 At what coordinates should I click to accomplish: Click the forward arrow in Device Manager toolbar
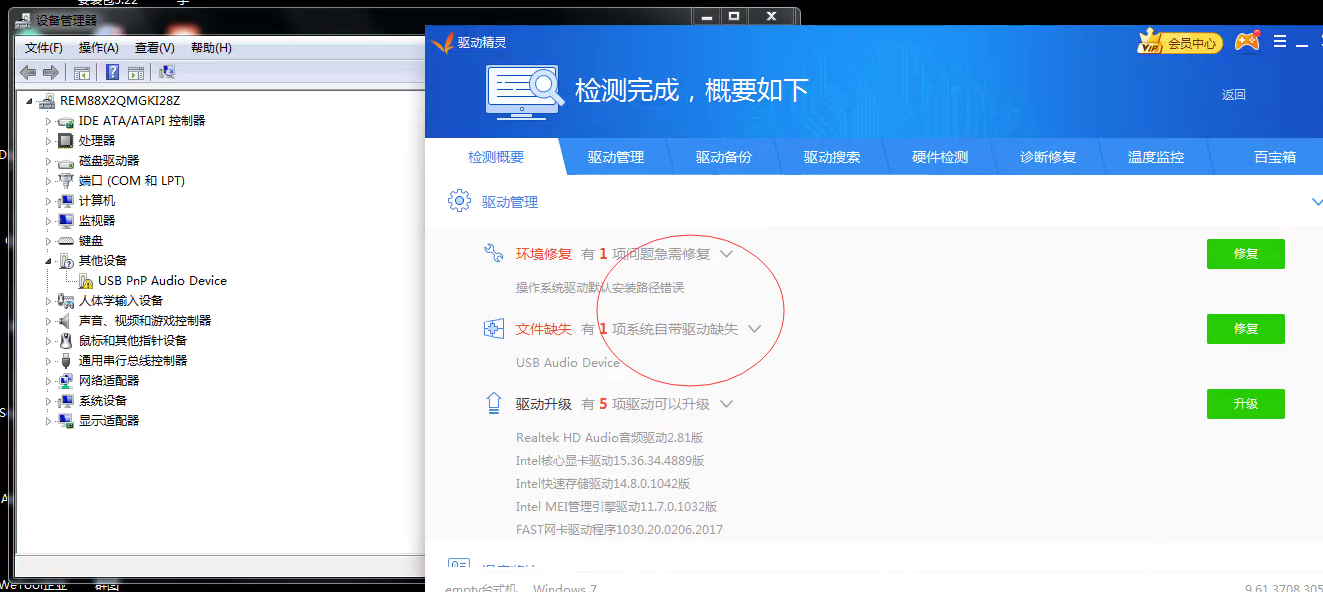51,72
